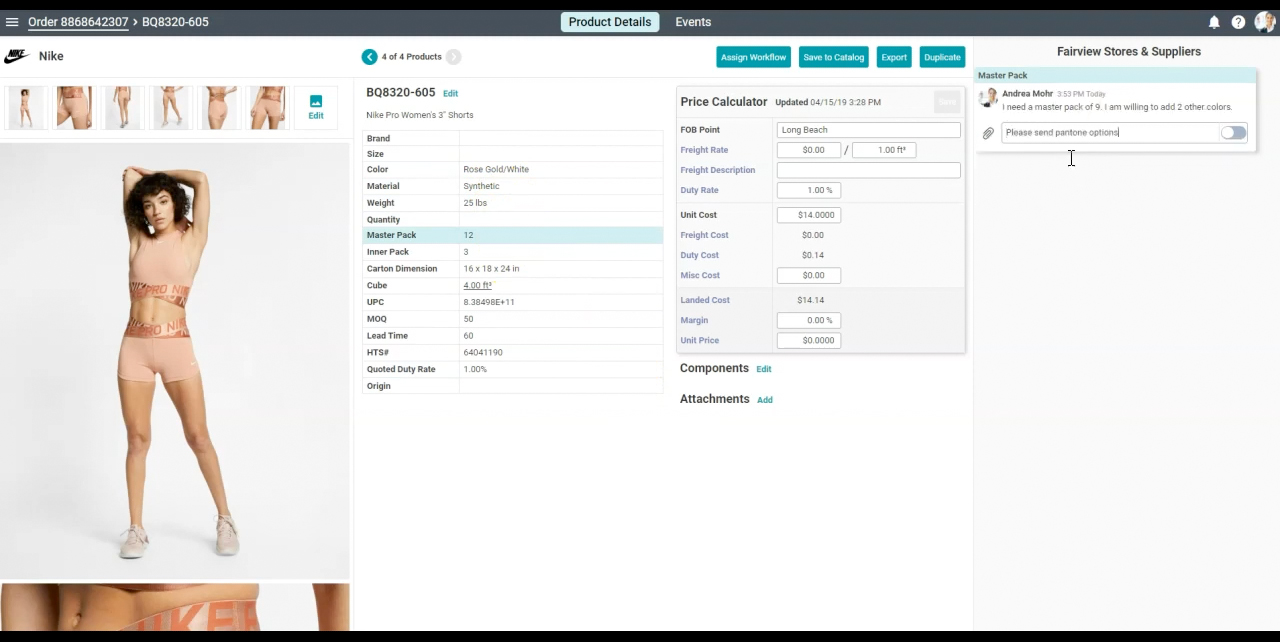Toggle the switch beside the message box

tap(1233, 133)
